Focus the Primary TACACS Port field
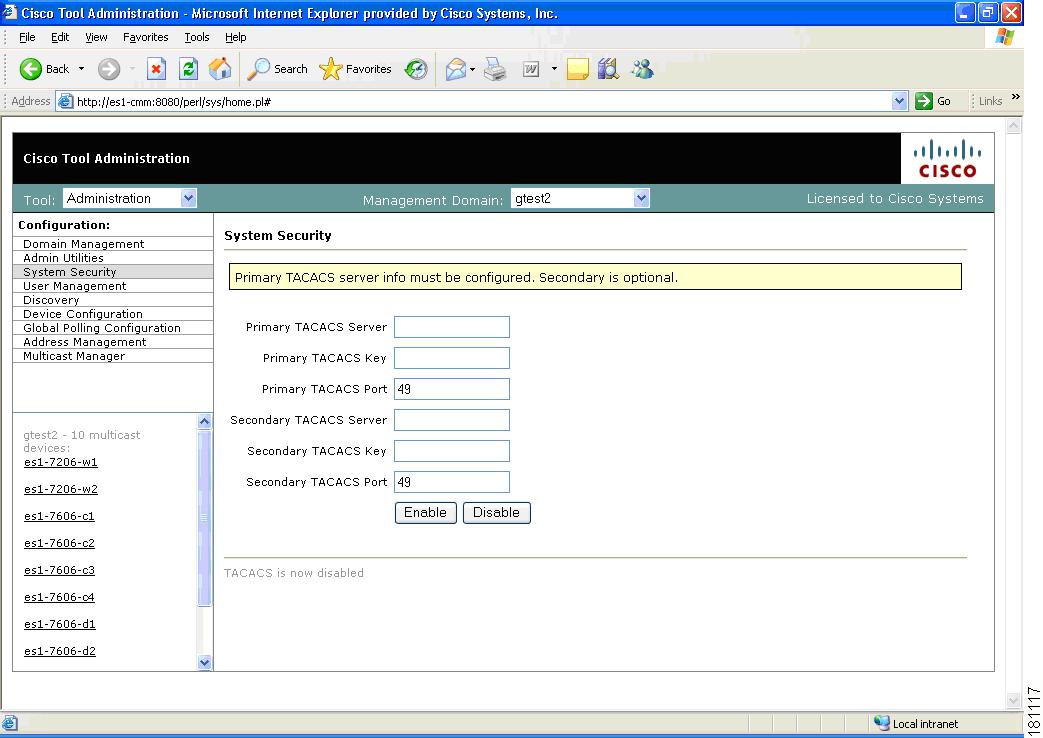 (452, 389)
